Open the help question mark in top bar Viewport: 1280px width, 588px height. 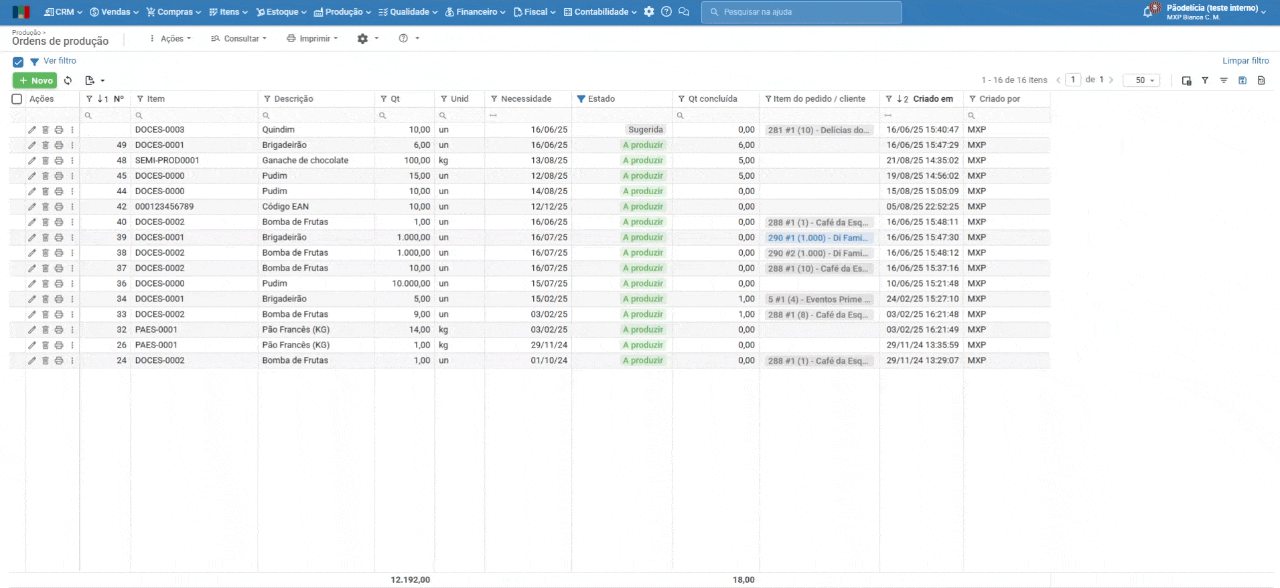coord(666,12)
